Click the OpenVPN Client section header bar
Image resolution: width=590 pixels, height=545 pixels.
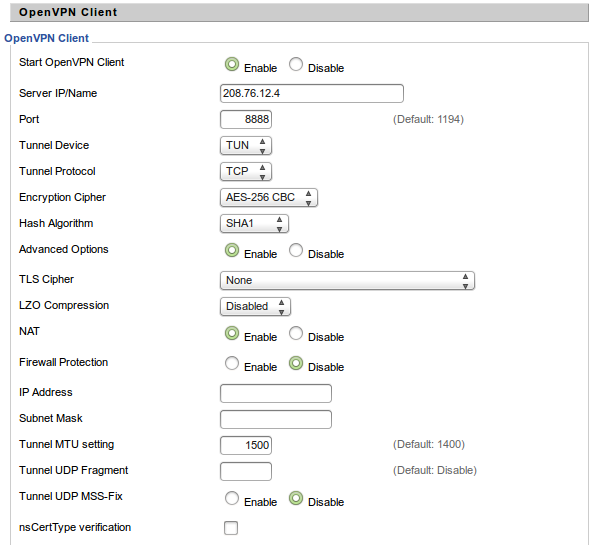click(x=299, y=12)
